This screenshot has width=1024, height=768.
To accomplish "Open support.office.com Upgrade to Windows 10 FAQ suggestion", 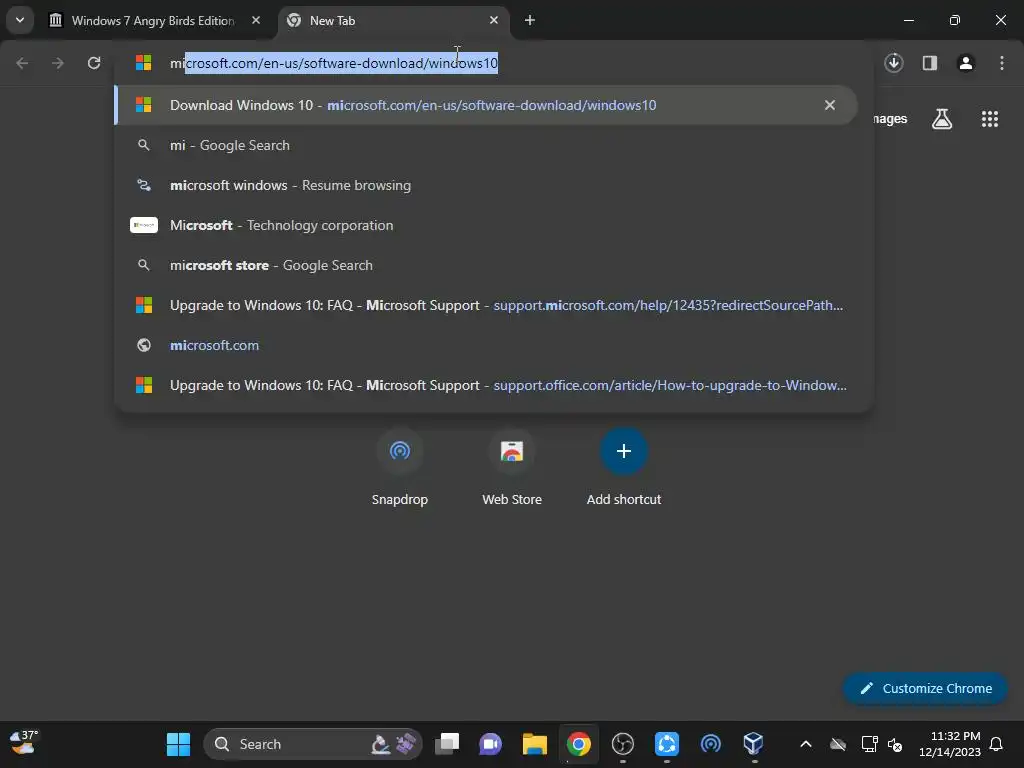I will [486, 385].
